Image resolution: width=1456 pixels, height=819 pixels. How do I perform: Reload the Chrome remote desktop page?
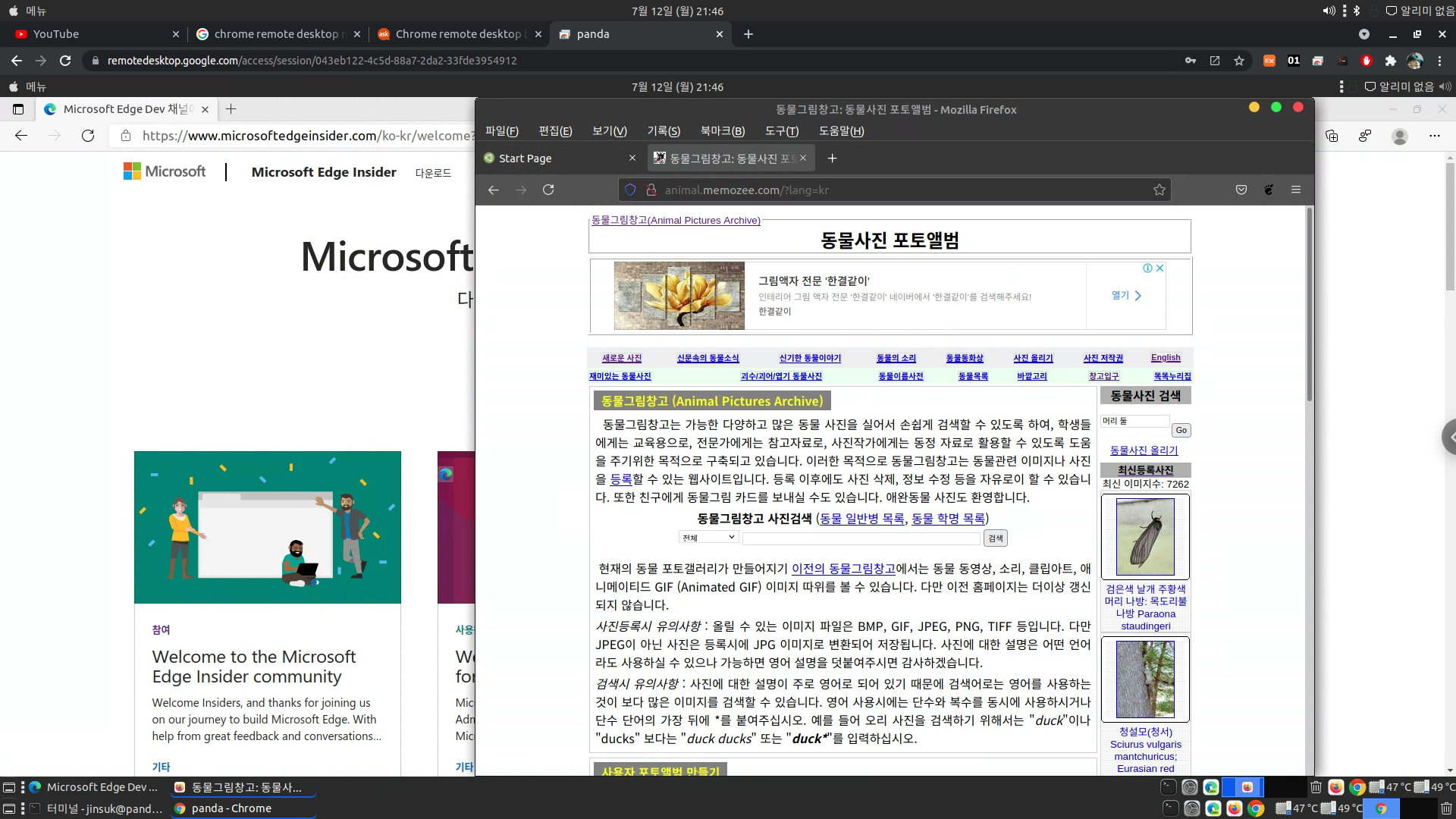(65, 61)
